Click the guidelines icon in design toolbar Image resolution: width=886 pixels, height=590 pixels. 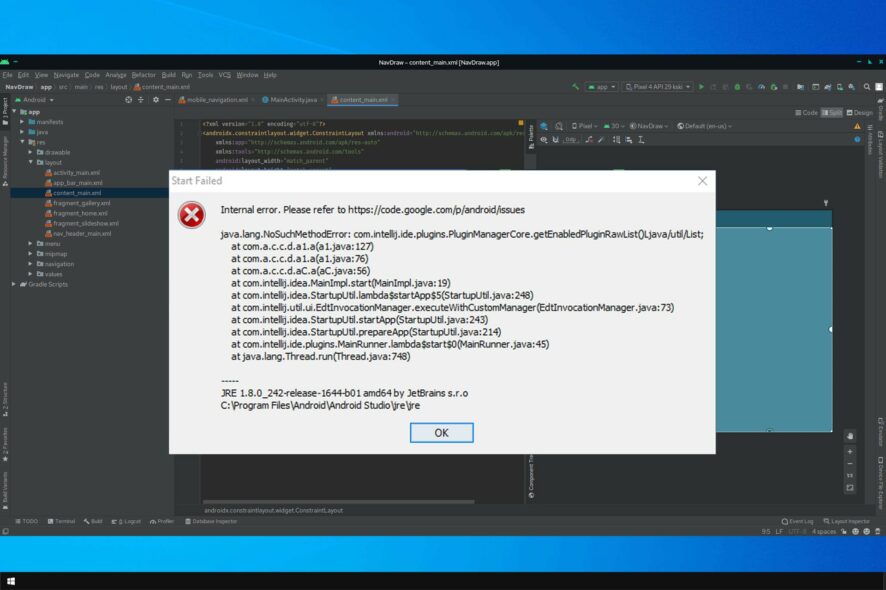[641, 140]
